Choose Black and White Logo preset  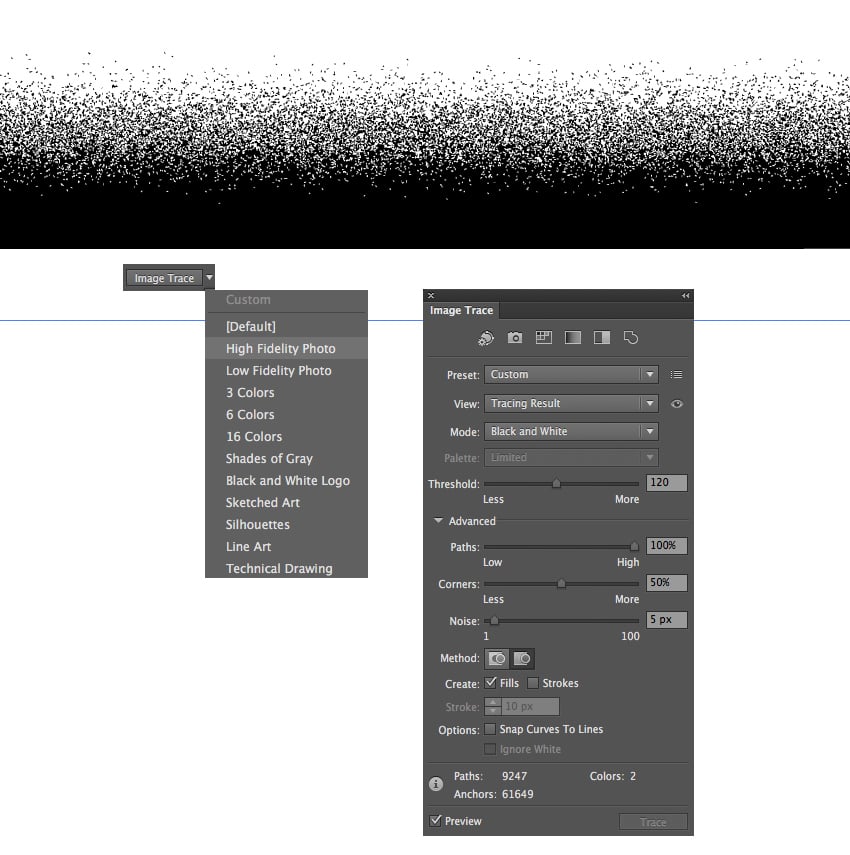tap(286, 480)
